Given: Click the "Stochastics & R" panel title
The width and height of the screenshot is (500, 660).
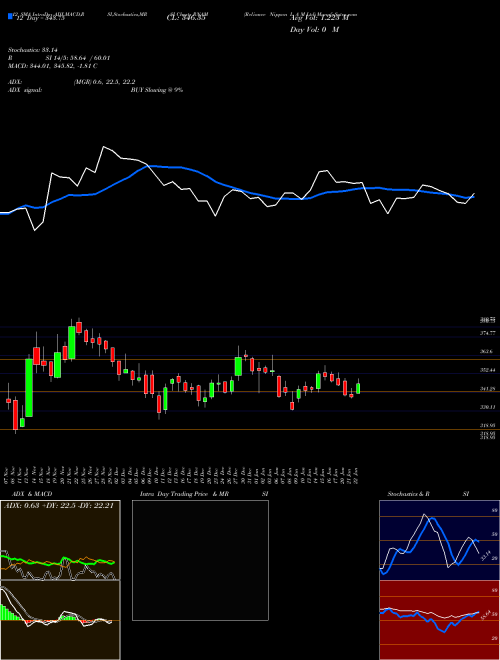Looking at the screenshot, I should coord(409,494).
